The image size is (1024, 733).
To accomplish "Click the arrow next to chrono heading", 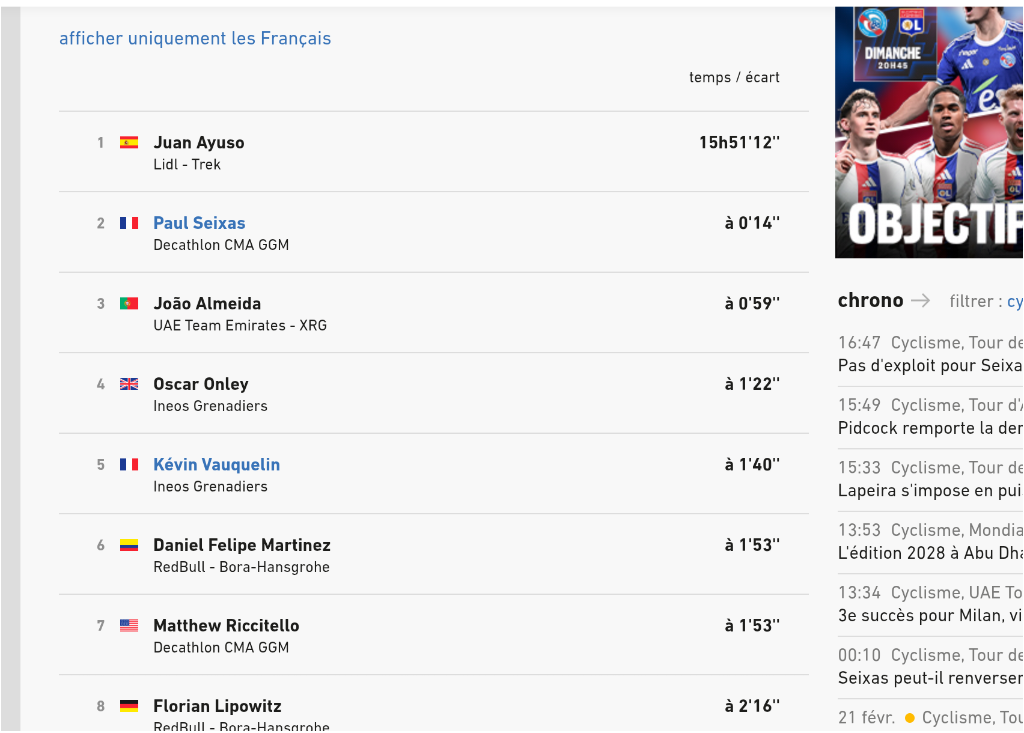I will point(920,301).
